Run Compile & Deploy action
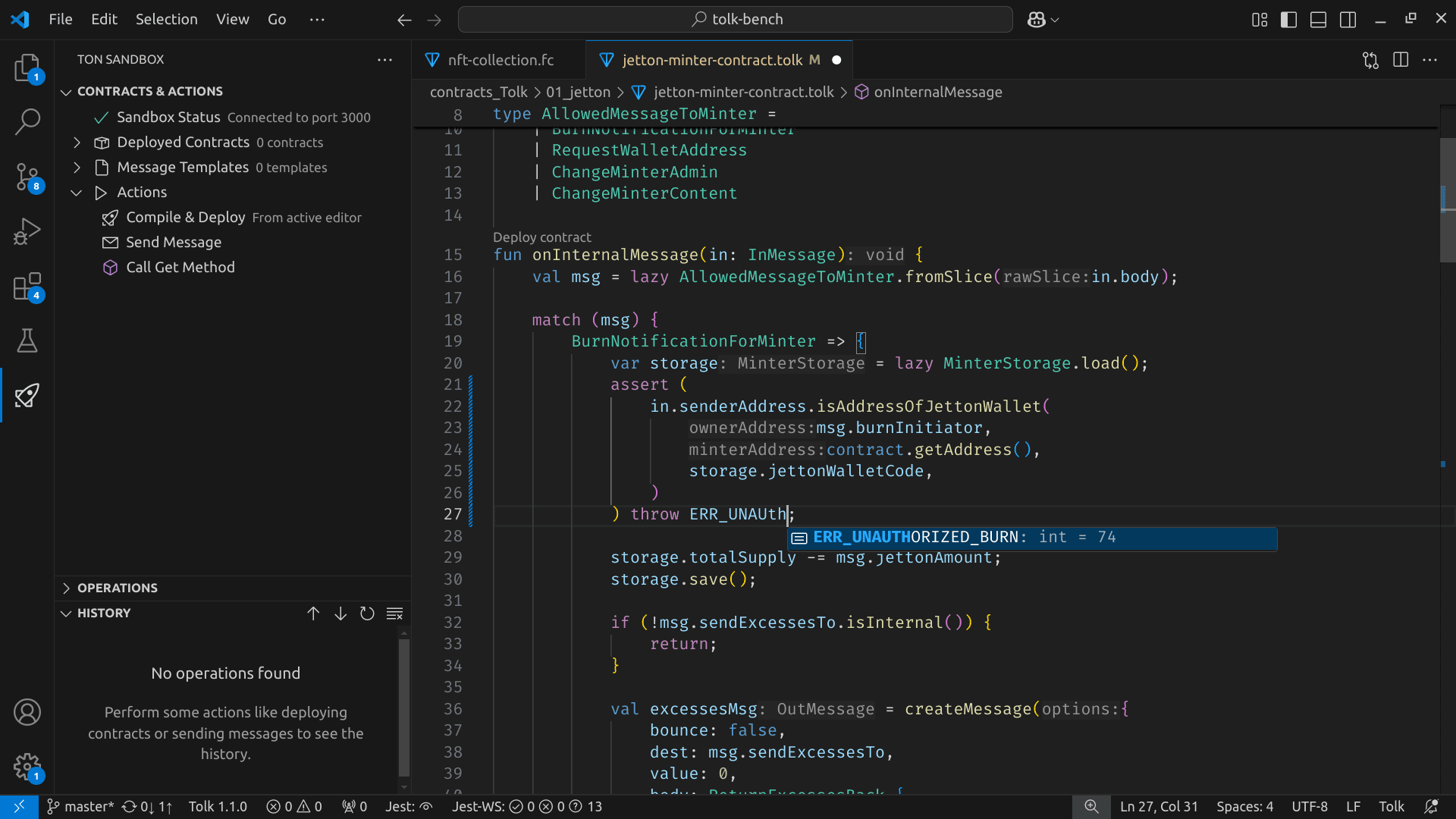Screen dimensions: 1456x819 [x=232, y=218]
